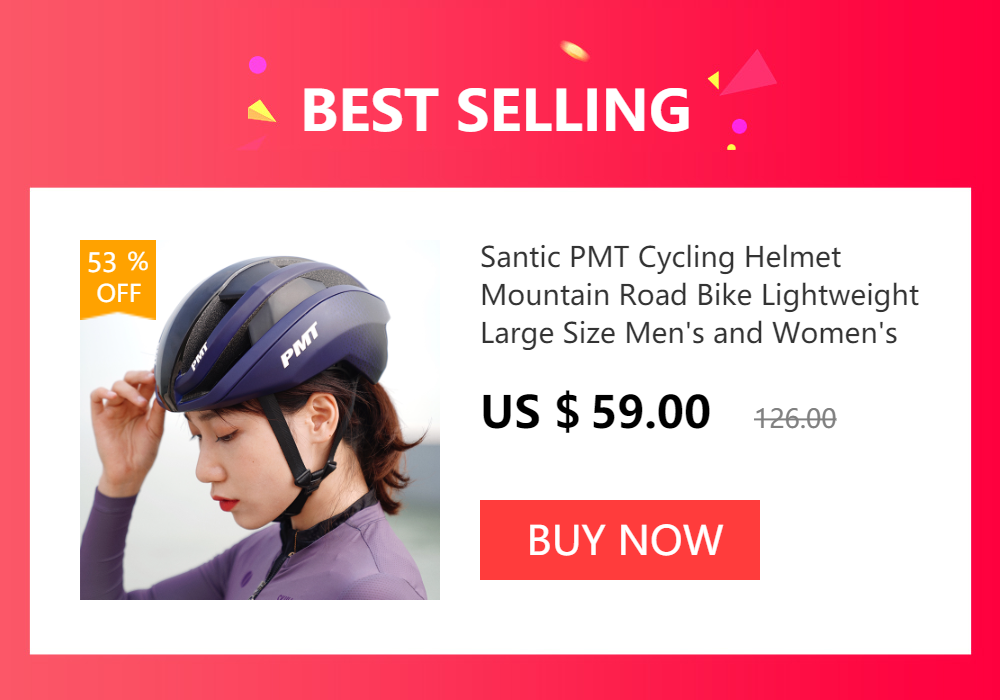
Task: Click the orange streak confetti above heading
Action: point(574,50)
